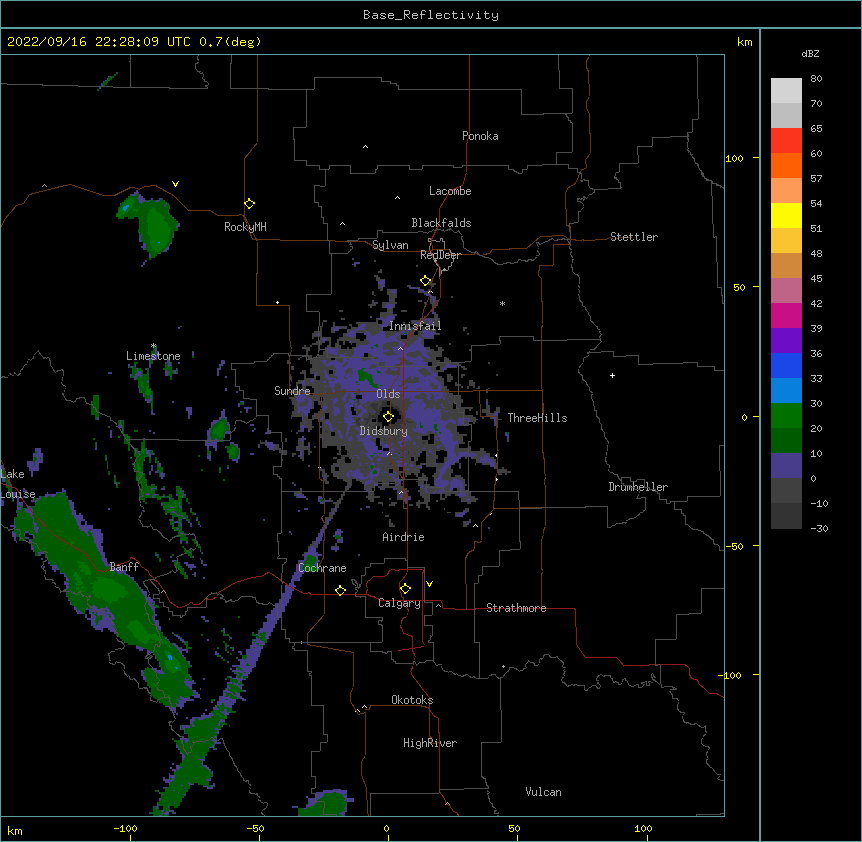Click the yellow diamond marker below Cochrane
862x842 pixels.
[x=340, y=590]
